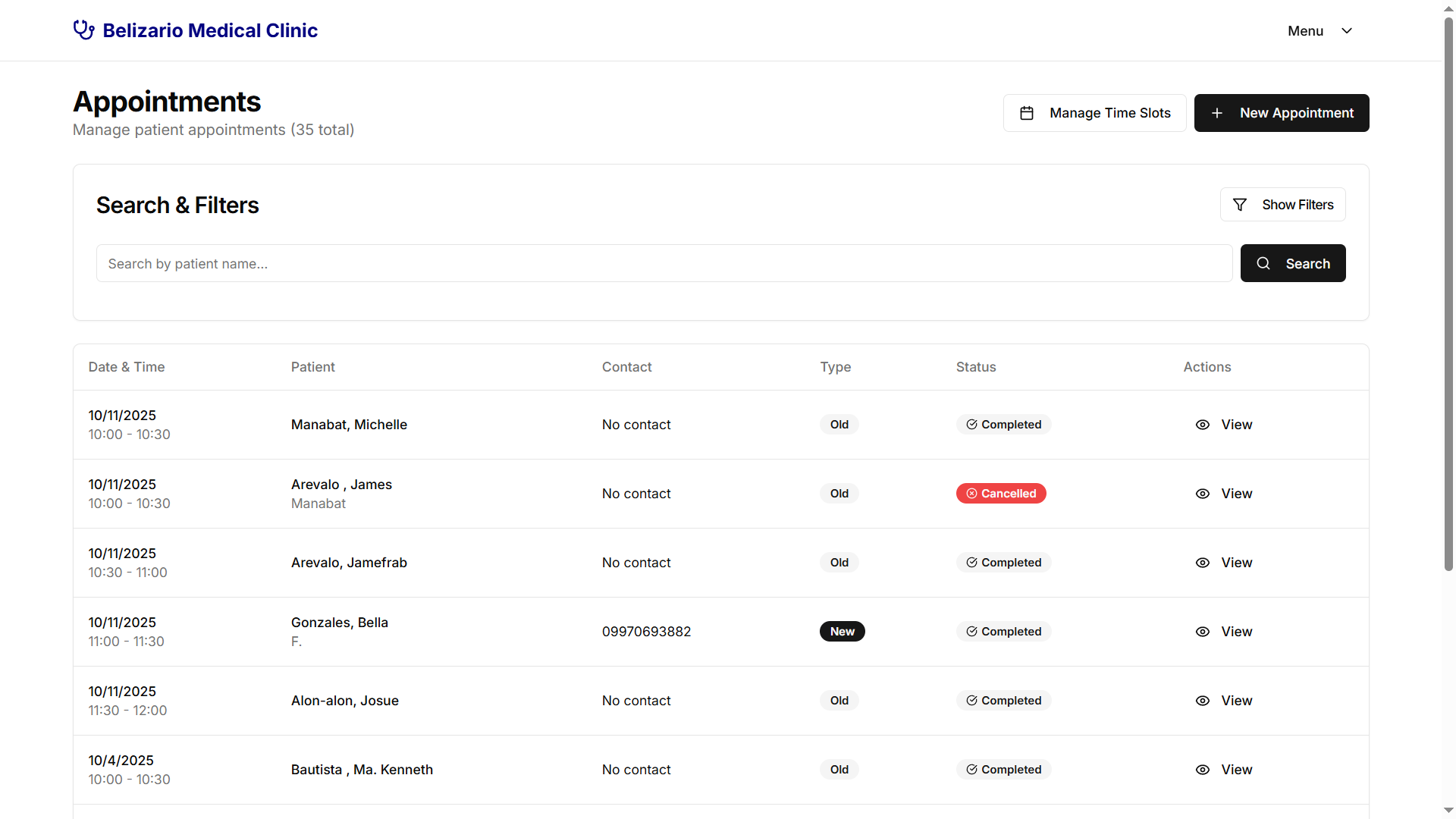The width and height of the screenshot is (1456, 819).
Task: Focus the search by patient name field
Action: 664,263
